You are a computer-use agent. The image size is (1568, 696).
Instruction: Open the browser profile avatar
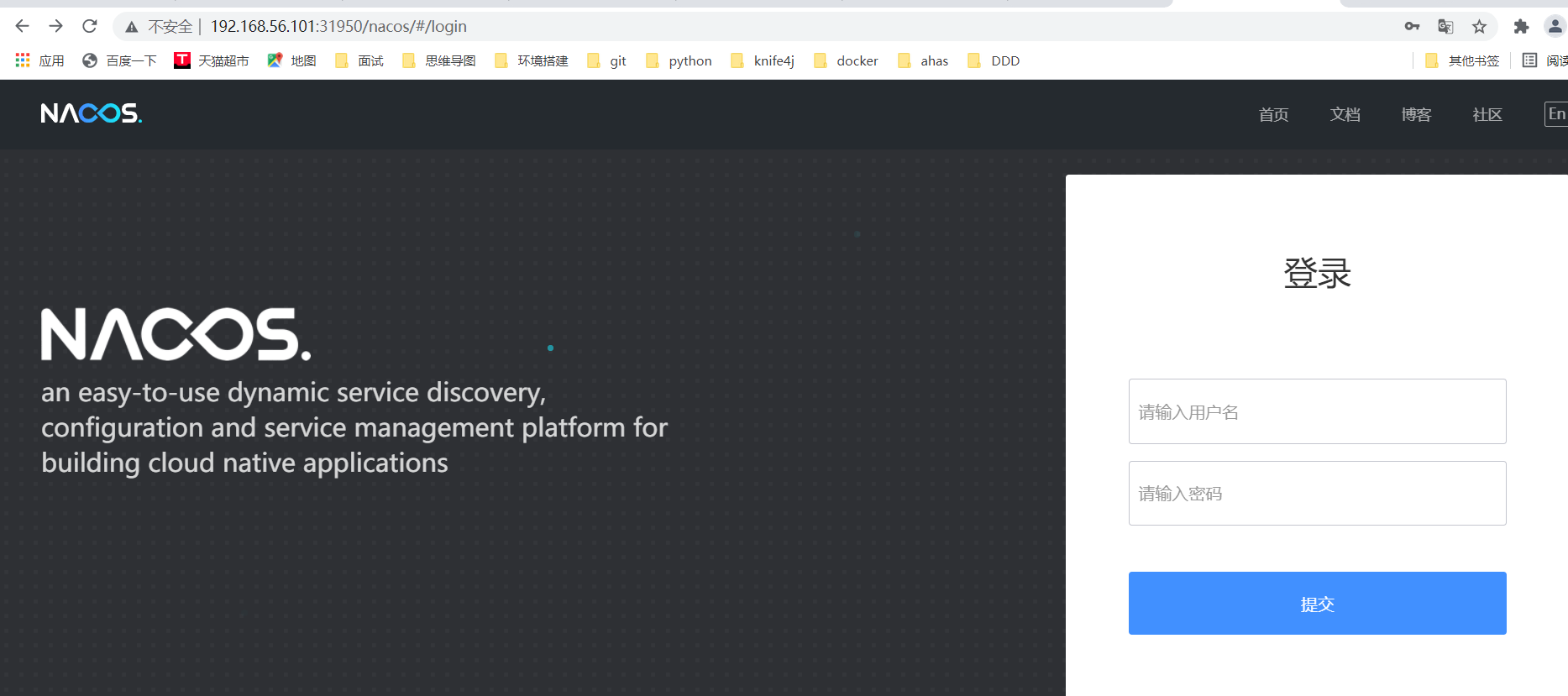point(1555,27)
